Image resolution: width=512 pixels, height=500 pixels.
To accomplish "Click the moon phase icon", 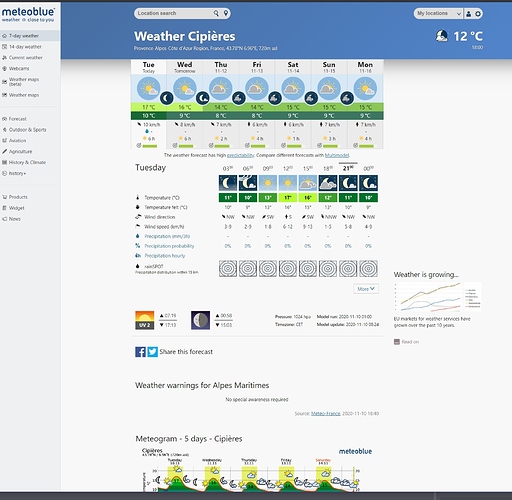I will [200, 320].
